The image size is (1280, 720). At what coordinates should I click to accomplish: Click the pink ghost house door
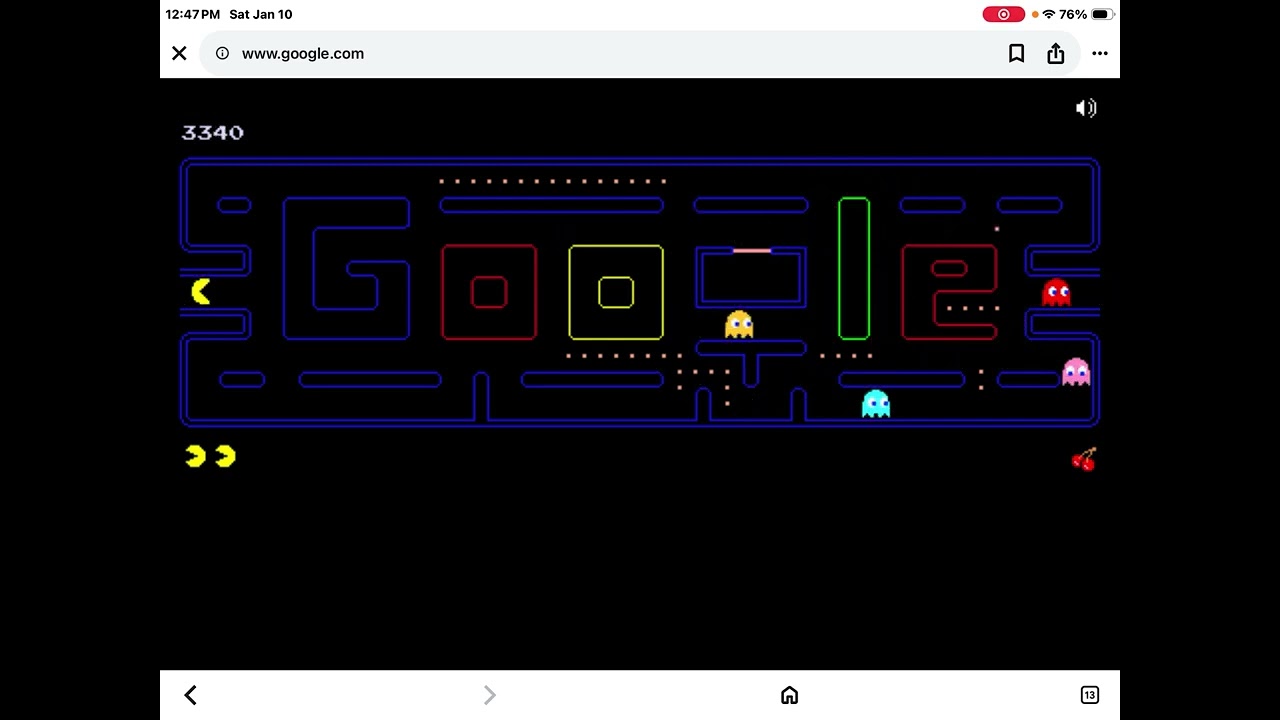click(x=752, y=250)
